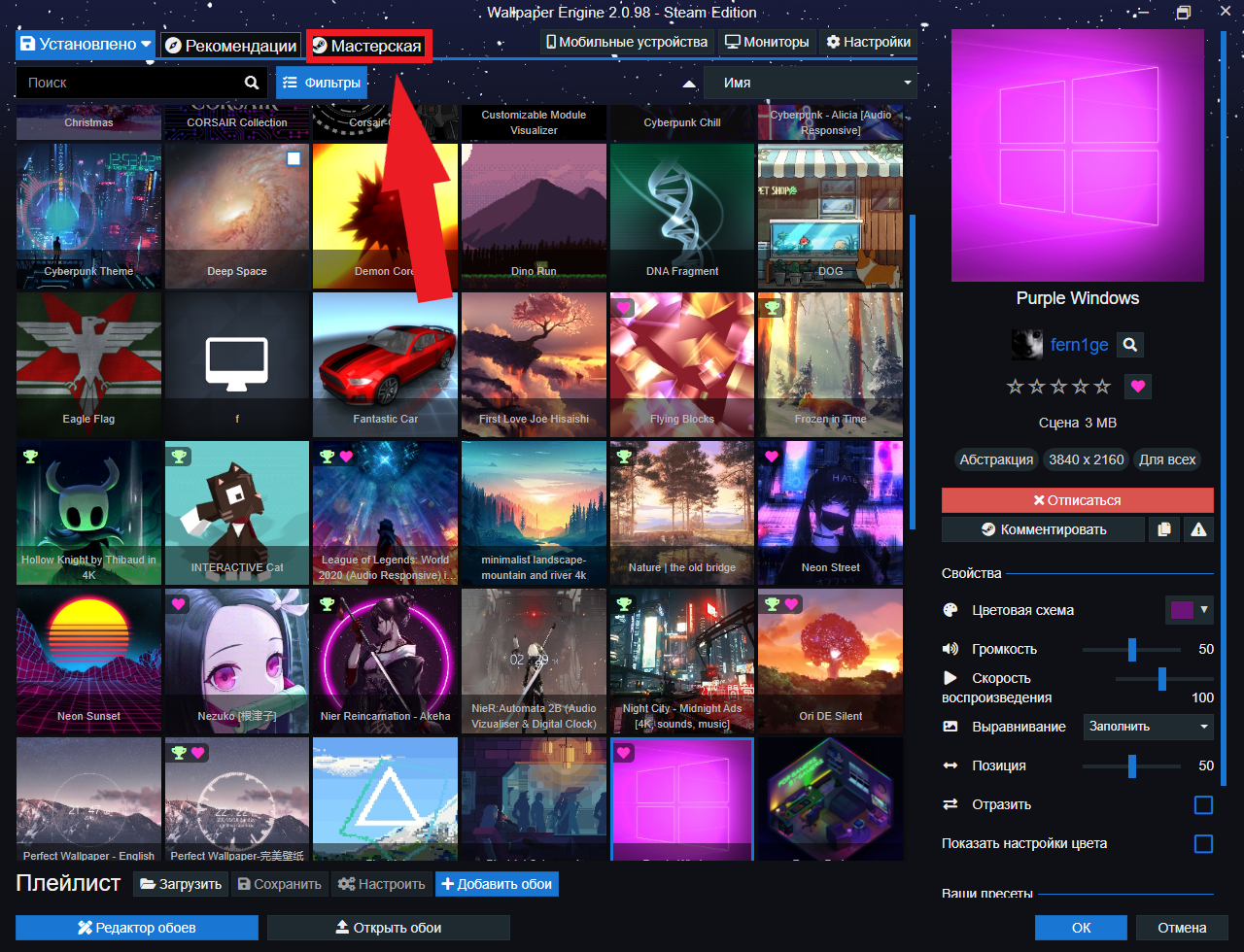The image size is (1244, 952).
Task: Select the Hollow Knight by Thibaud wallpaper
Action: [89, 513]
